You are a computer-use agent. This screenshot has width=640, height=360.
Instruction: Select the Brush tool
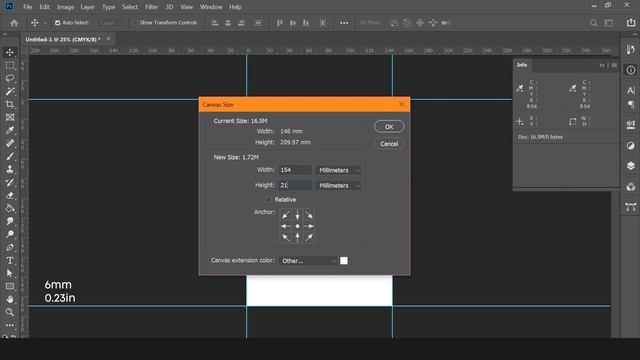[10, 156]
